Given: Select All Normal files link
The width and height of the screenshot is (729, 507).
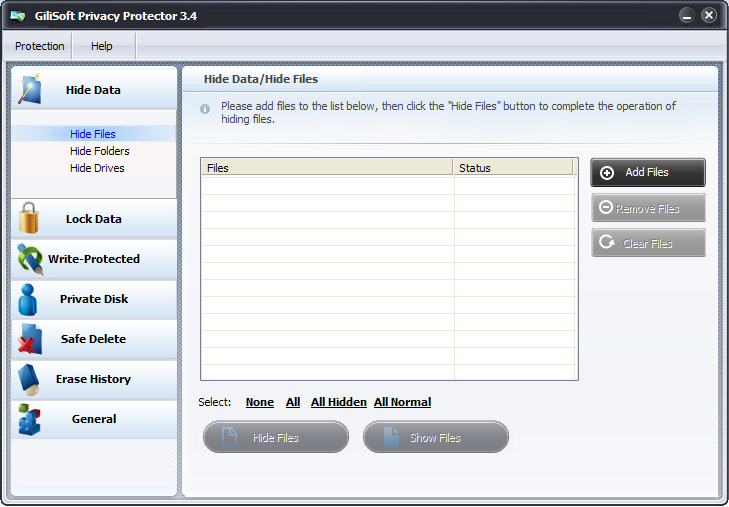Looking at the screenshot, I should coord(402,402).
